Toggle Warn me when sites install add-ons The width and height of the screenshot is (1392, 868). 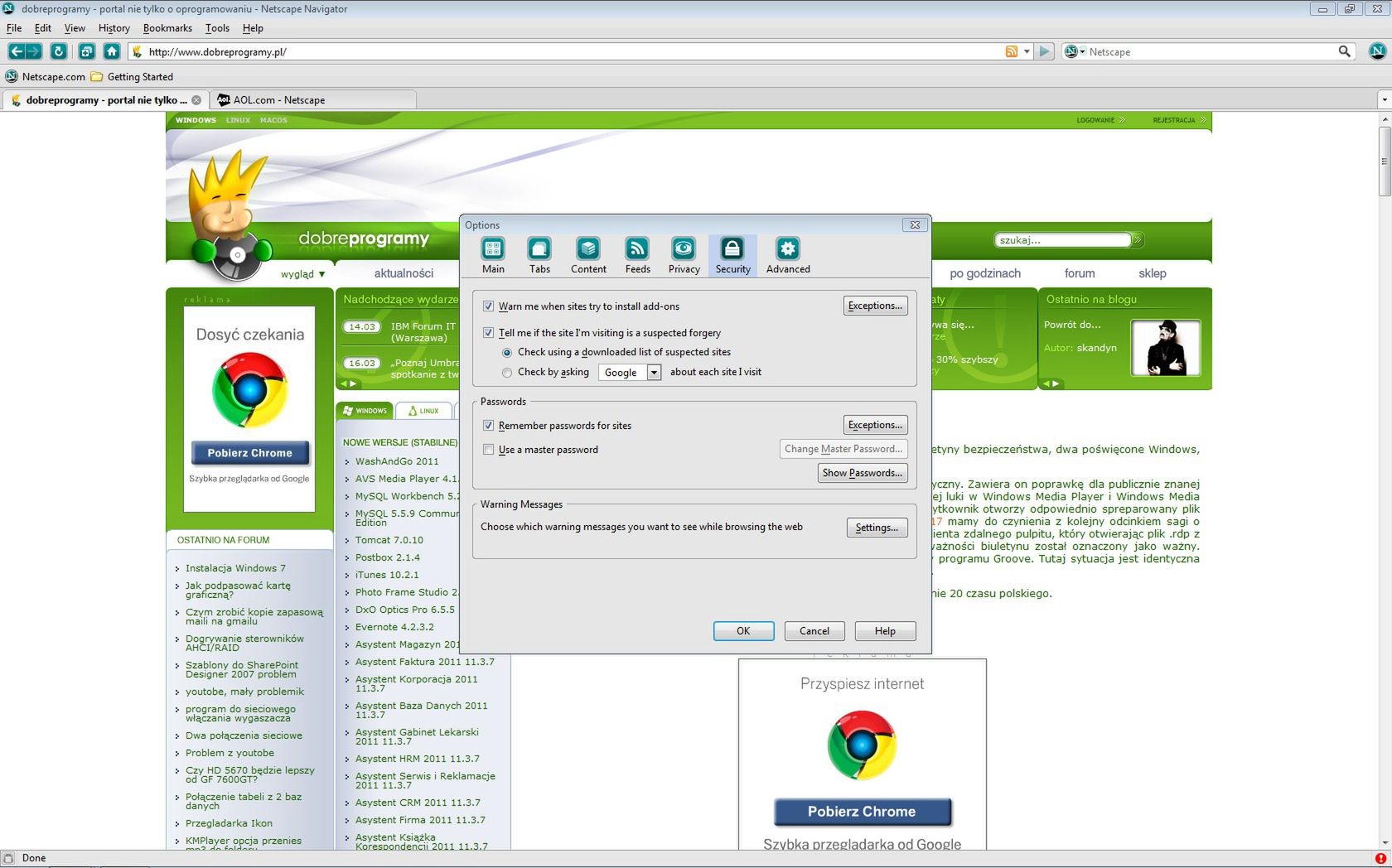click(488, 306)
